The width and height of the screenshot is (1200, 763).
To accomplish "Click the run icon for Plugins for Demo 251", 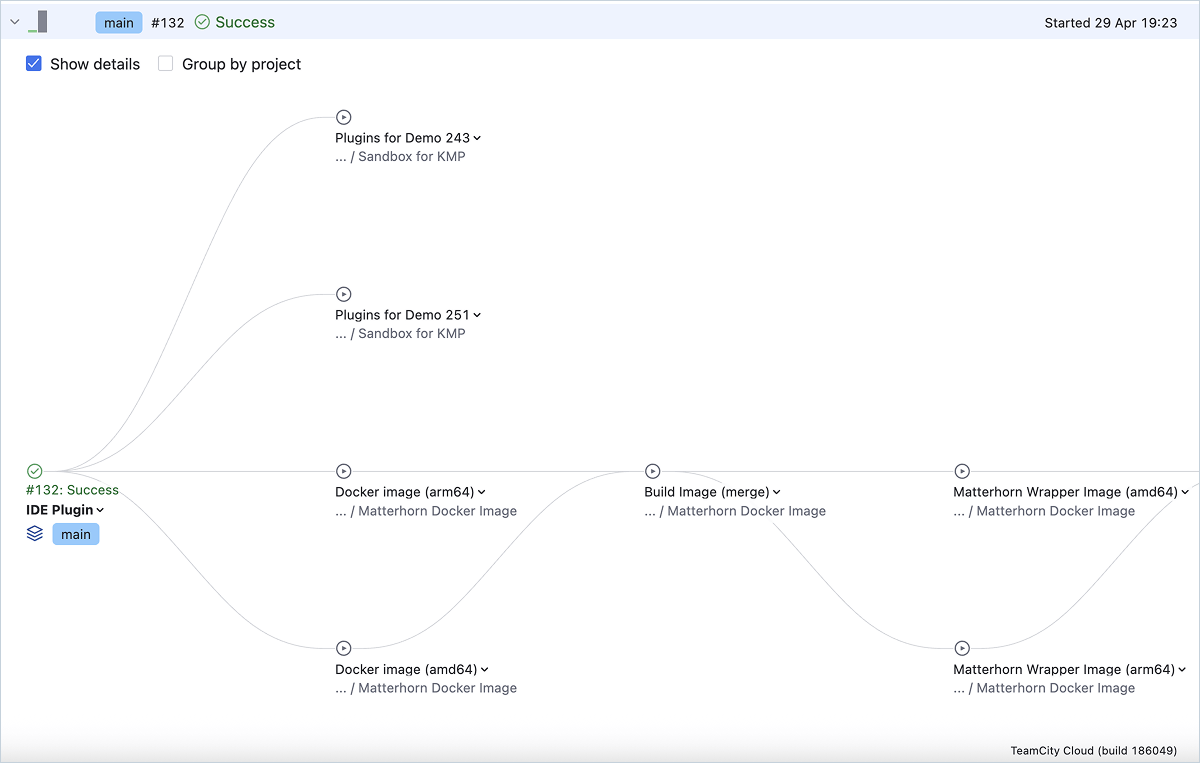I will [344, 294].
